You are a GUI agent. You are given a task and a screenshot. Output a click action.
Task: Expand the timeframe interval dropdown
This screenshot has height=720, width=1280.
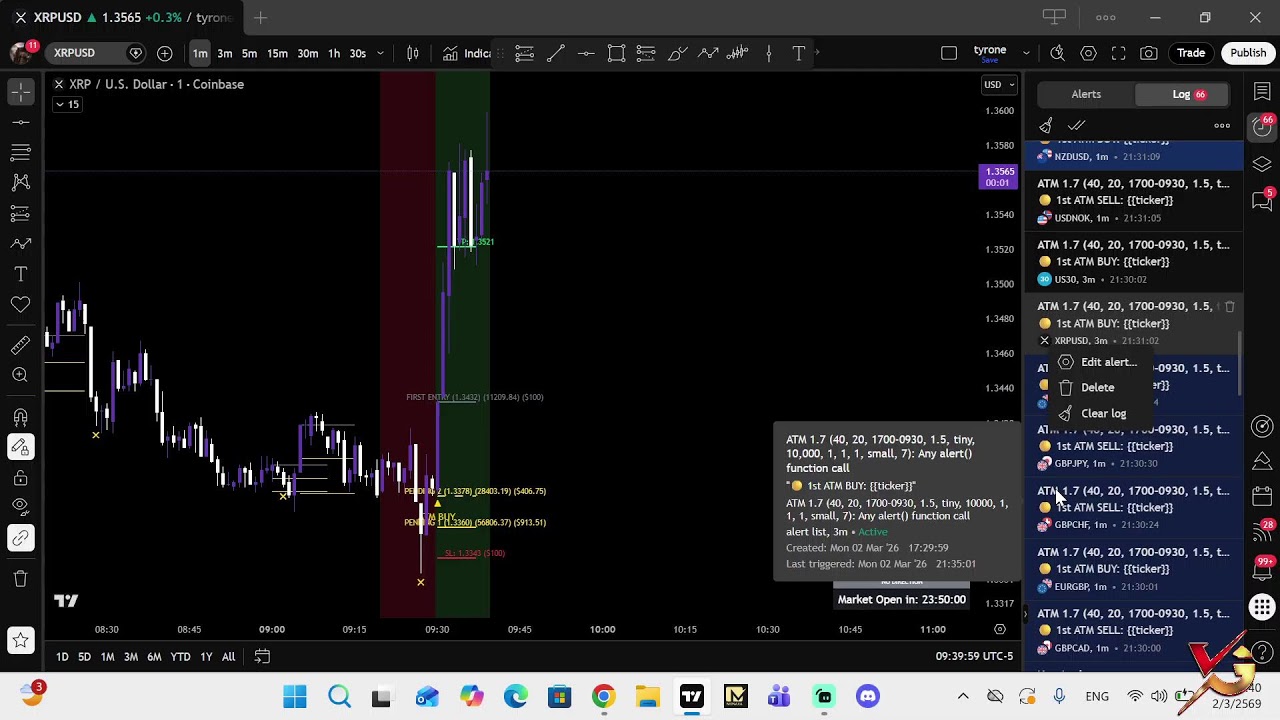(x=380, y=53)
